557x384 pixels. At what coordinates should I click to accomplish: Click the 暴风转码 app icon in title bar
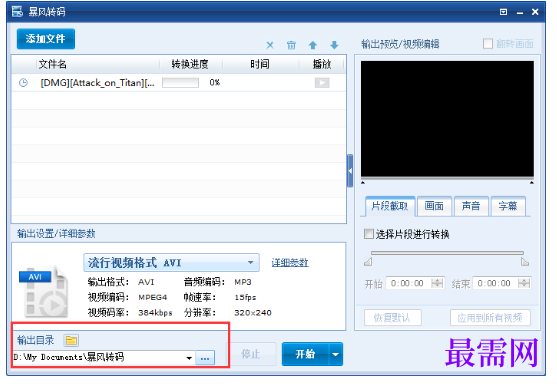17,11
